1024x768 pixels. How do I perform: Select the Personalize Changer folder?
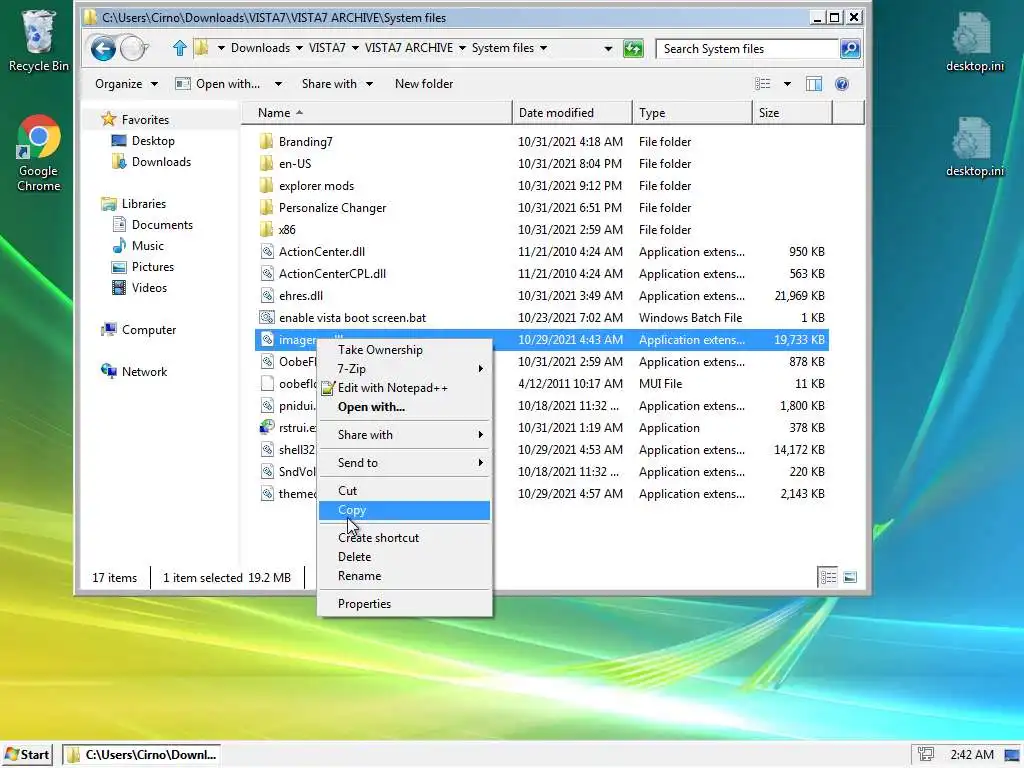click(x=332, y=208)
